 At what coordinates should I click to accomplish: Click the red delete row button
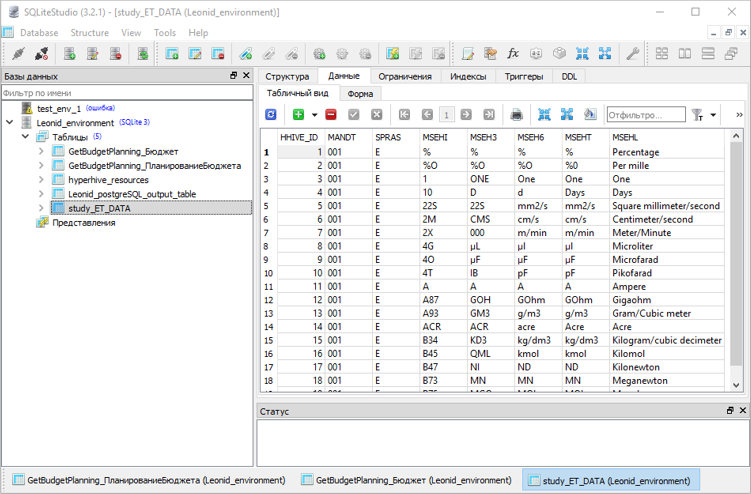[331, 115]
